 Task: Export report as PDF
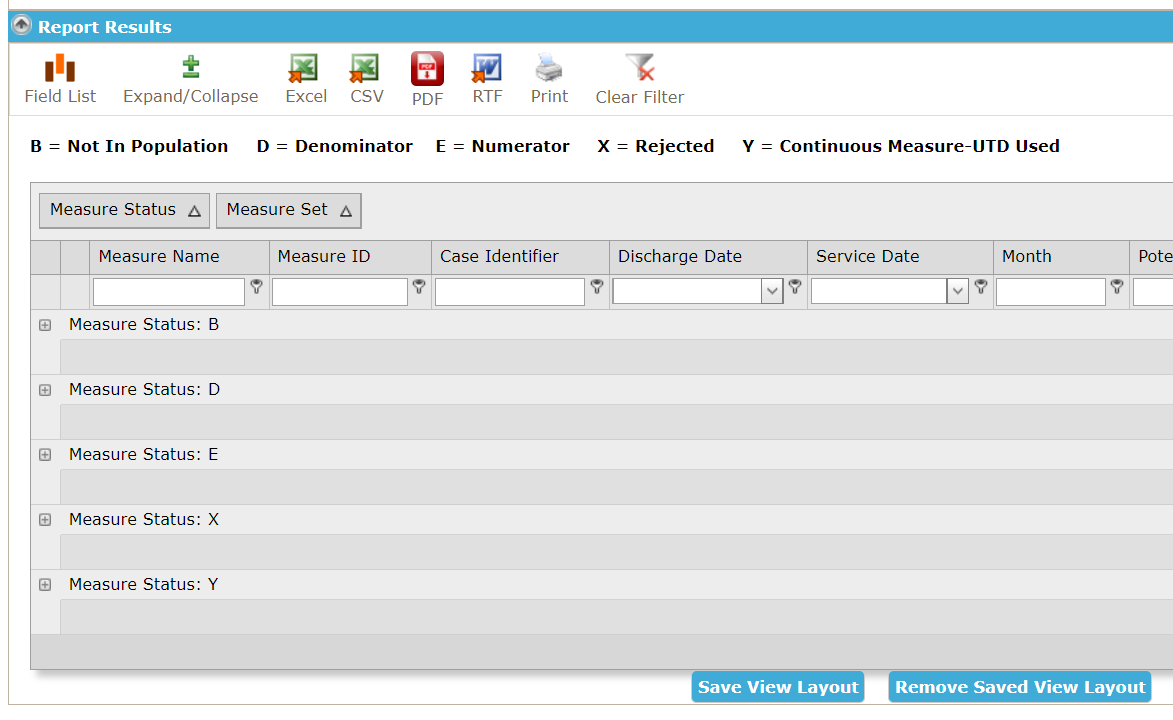pyautogui.click(x=427, y=79)
